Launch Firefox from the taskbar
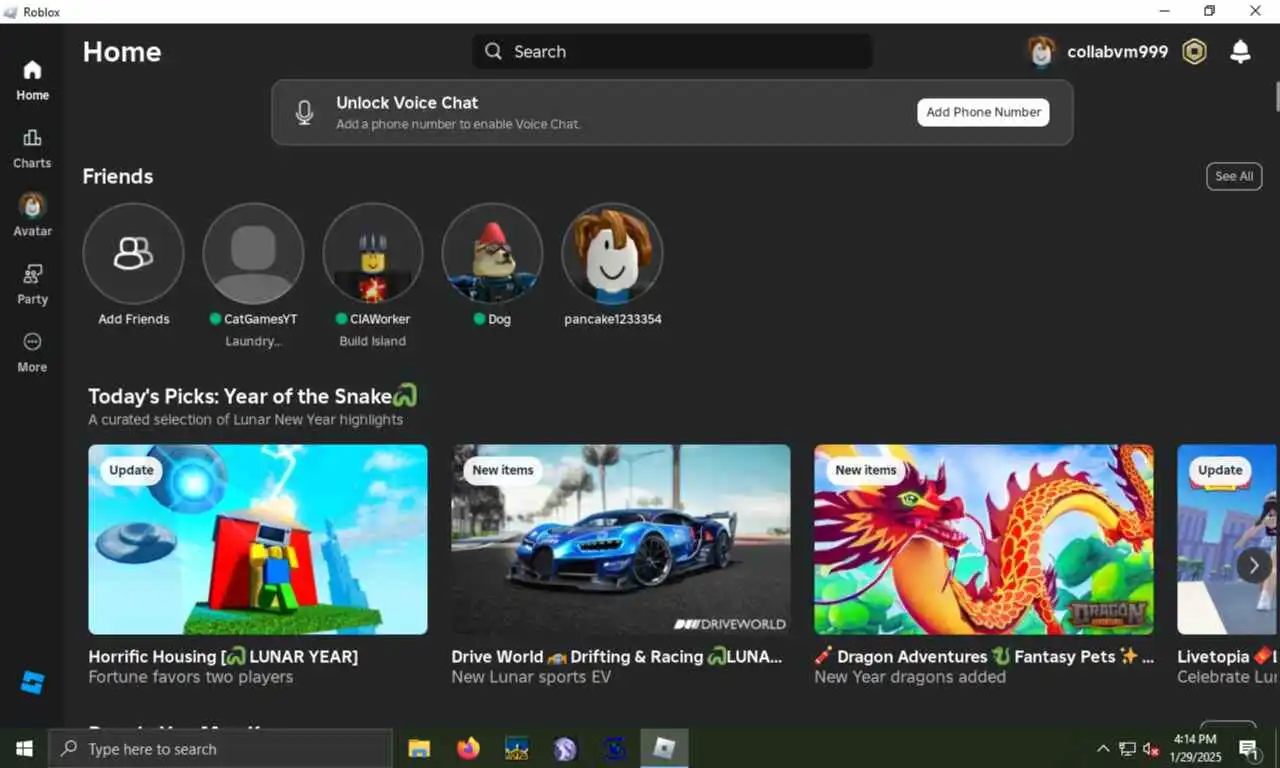Viewport: 1280px width, 768px height. point(468,748)
